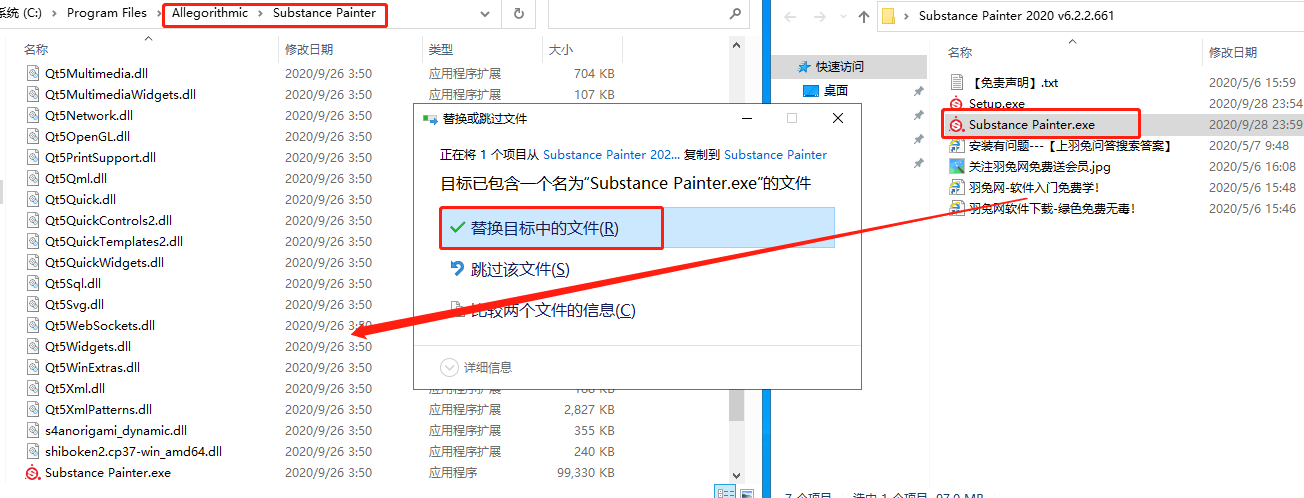Choose 替换目标中的文件(R) option

coord(545,228)
